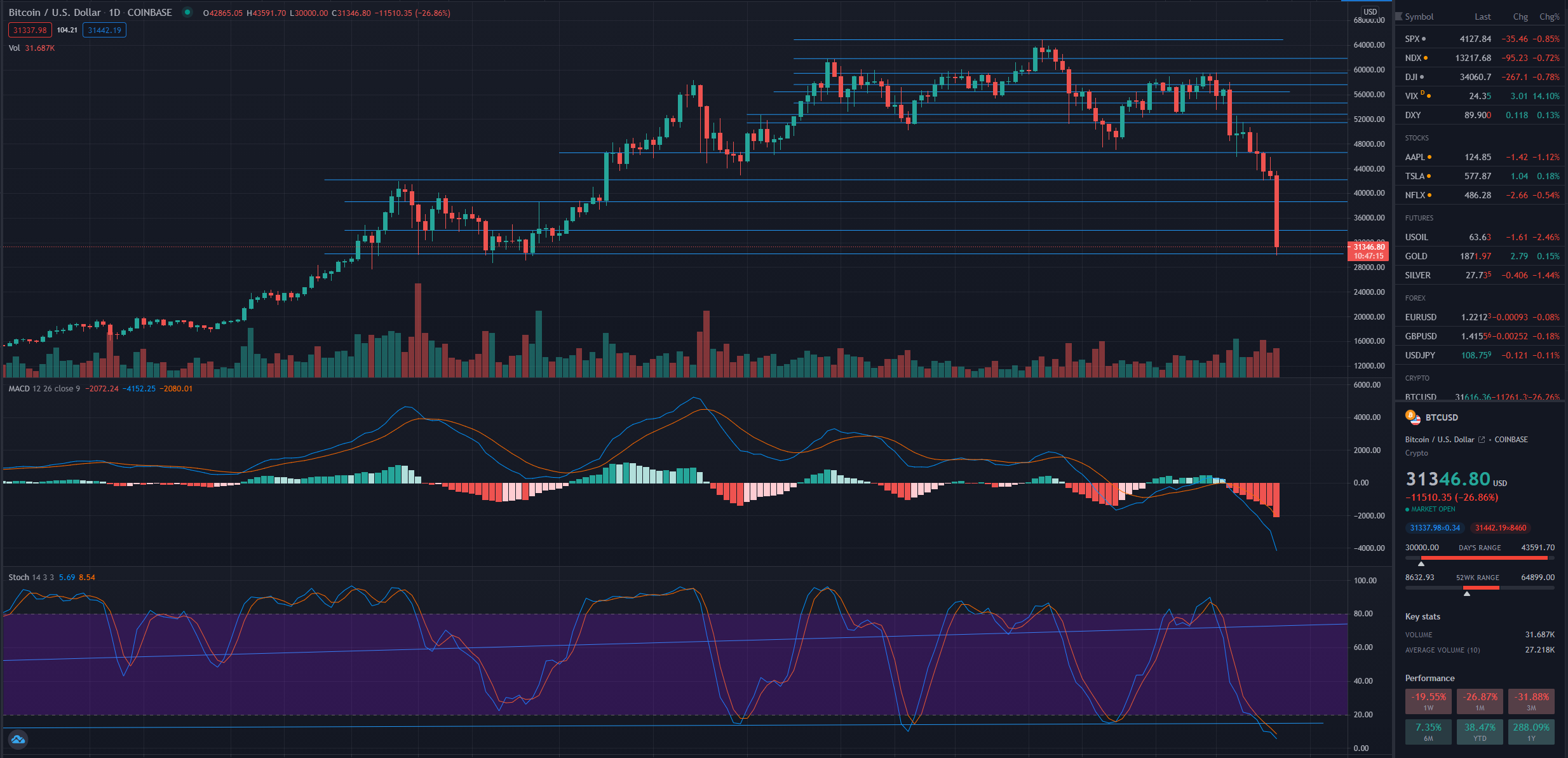Click the Stoch indicator legend label
Viewport: 1568px width, 758px height.
pyautogui.click(x=18, y=578)
